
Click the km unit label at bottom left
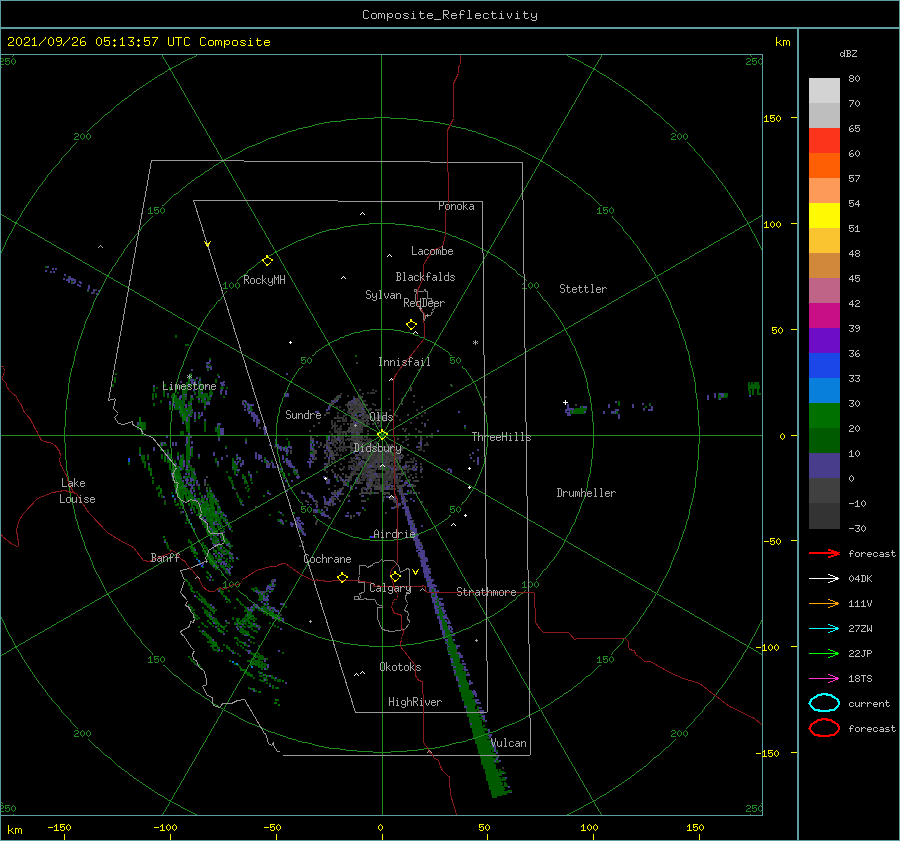(15, 830)
